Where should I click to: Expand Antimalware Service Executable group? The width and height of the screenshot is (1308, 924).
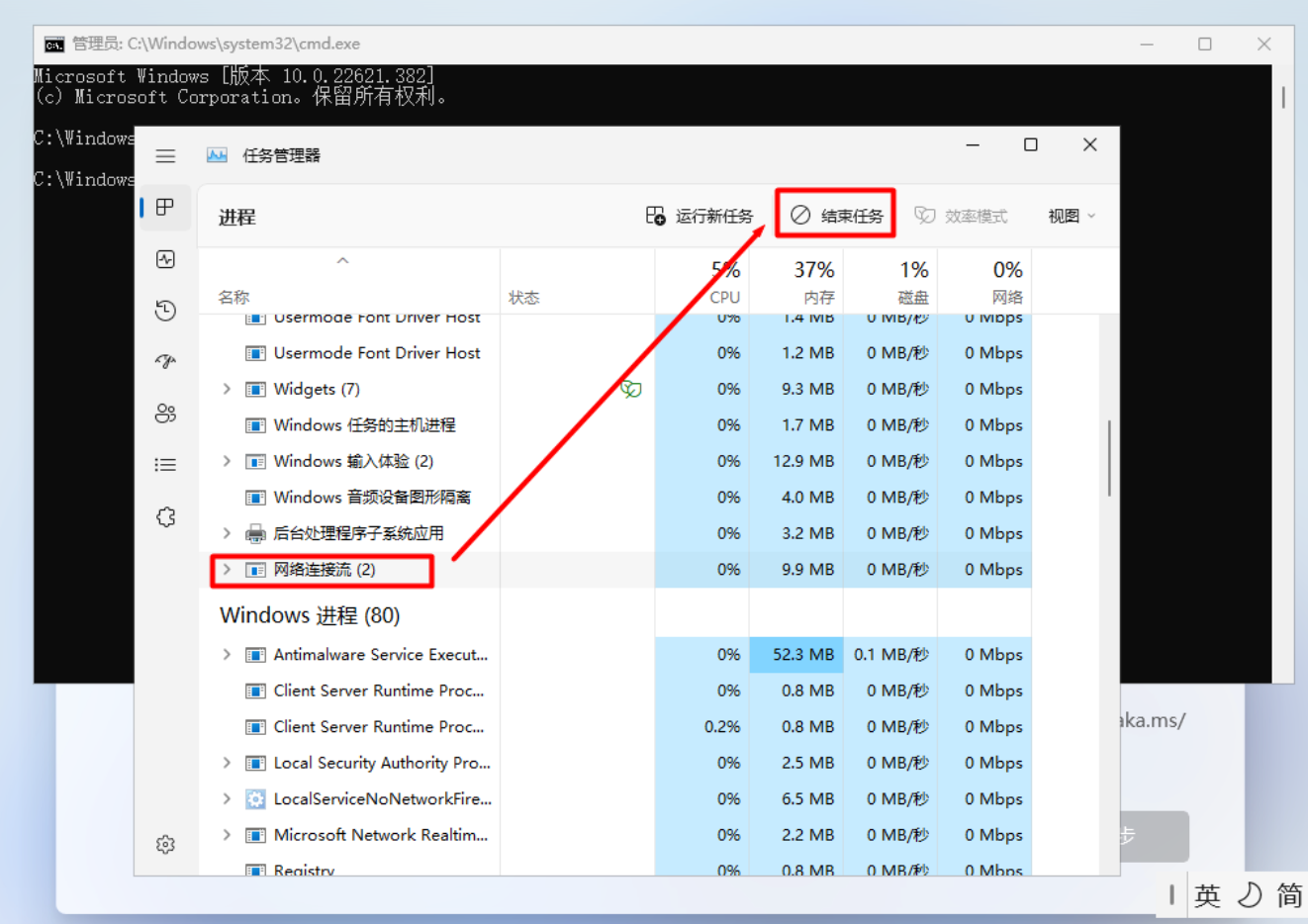coord(227,655)
